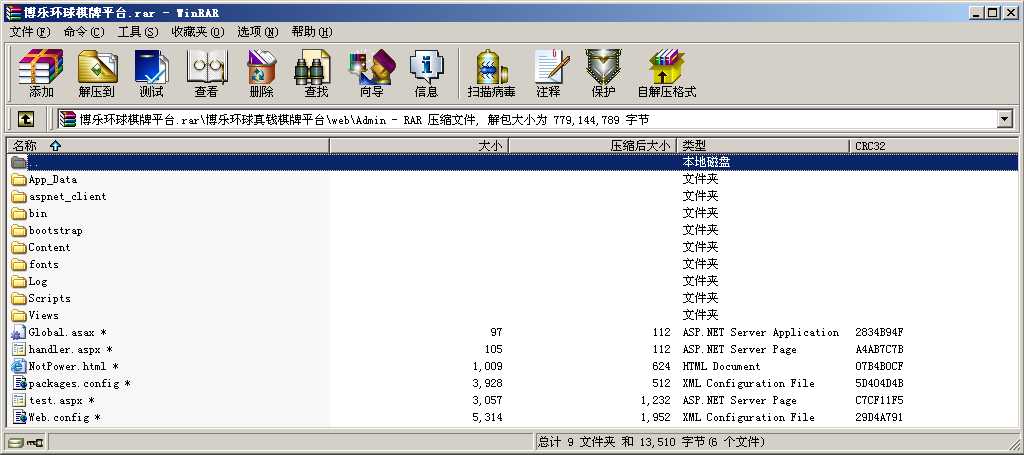Screen dimensions: 1024x455
Task: Click CRC32 value 29D4A791
Action: point(879,417)
